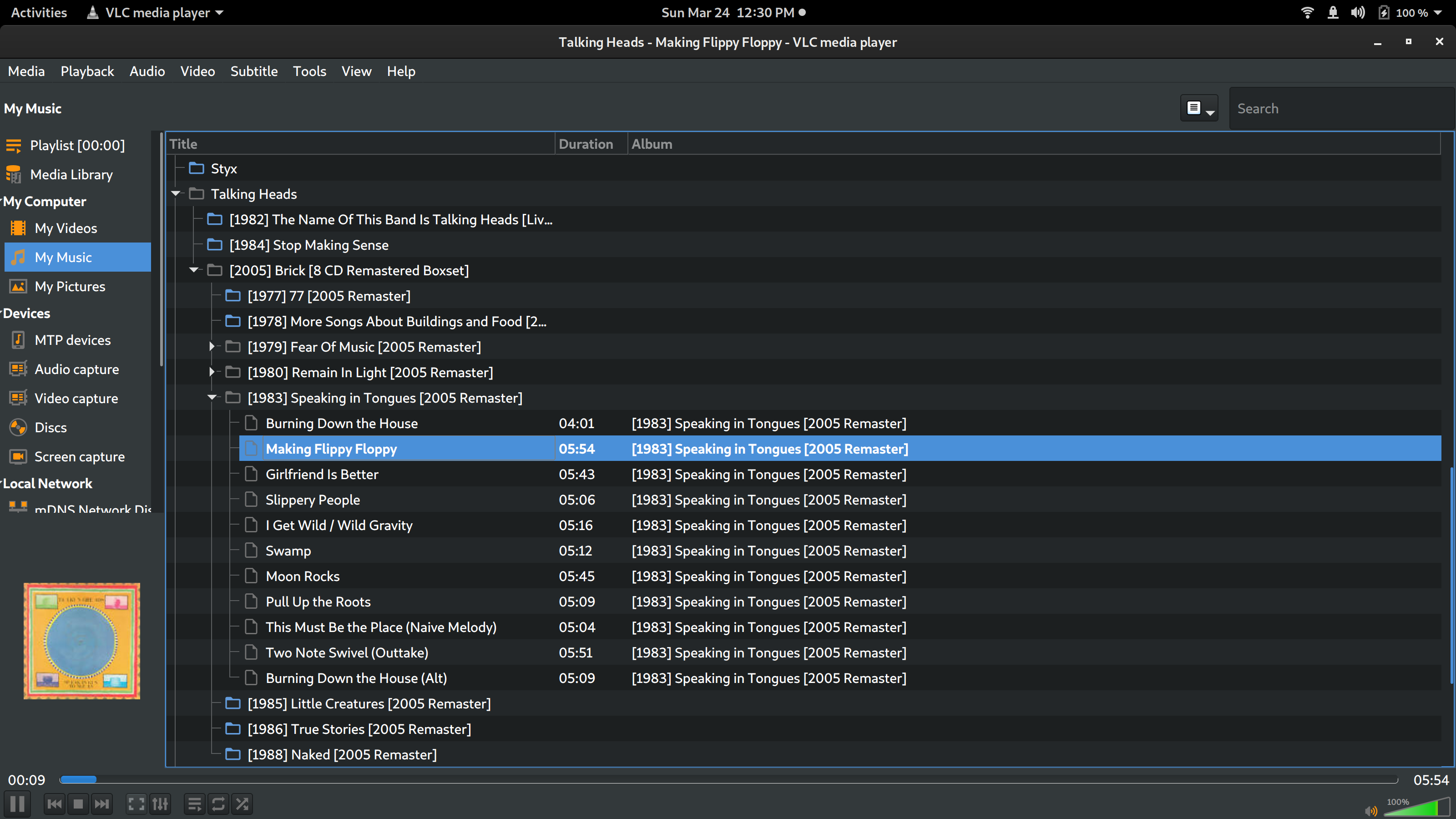This screenshot has height=819, width=1456.
Task: Open Screen capture in the sidebar
Action: (x=77, y=457)
